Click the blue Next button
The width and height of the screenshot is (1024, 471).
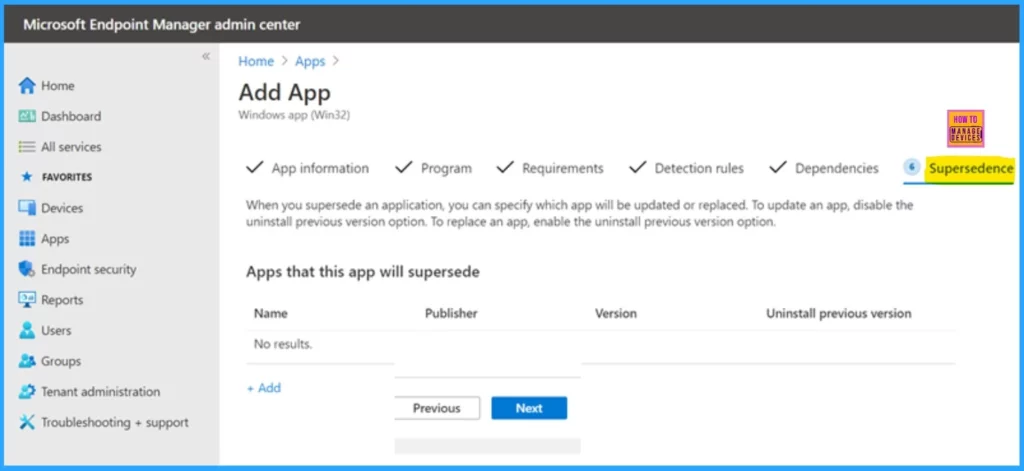[x=529, y=408]
